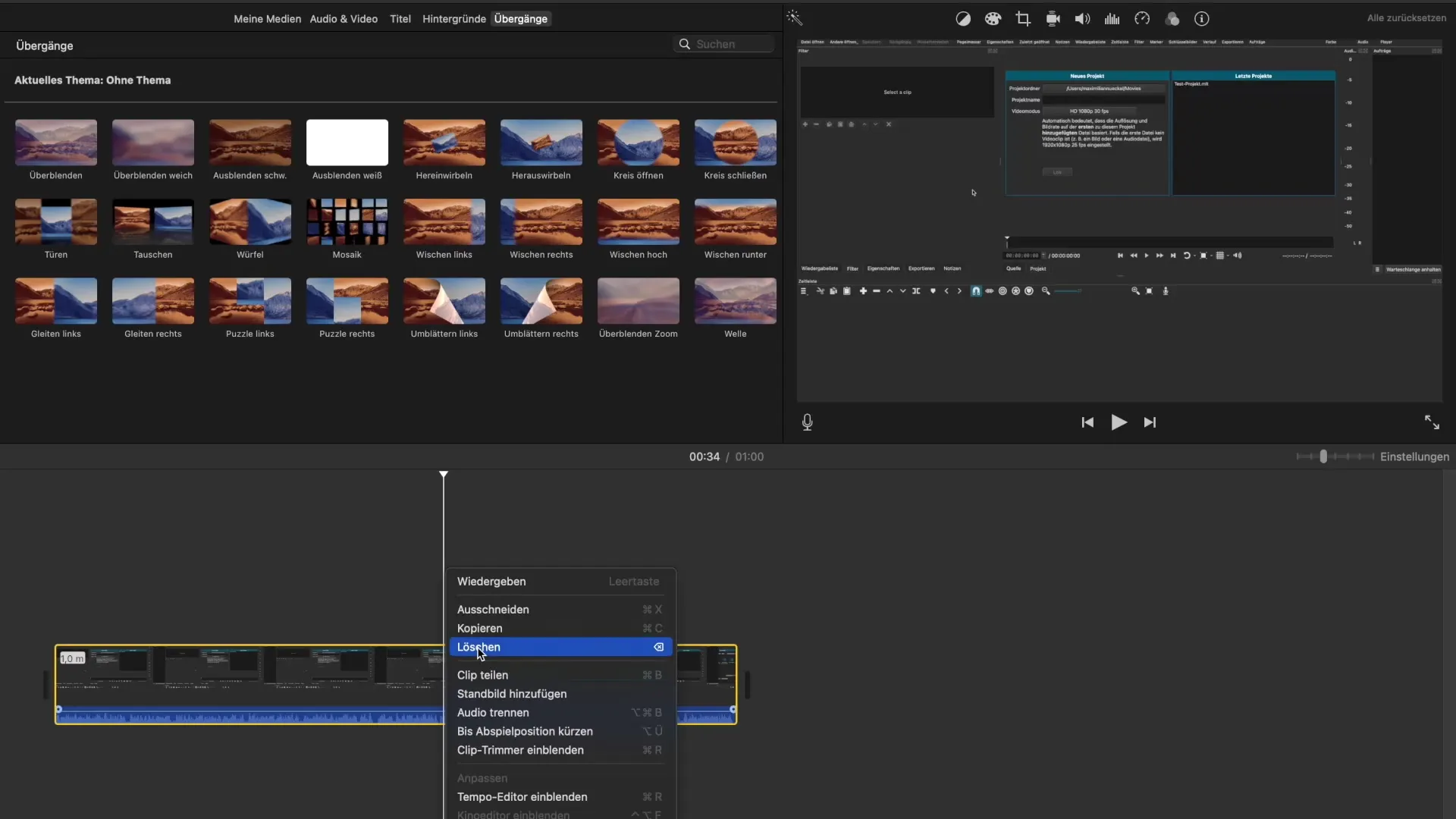Open the stabilization camera icon

(x=1053, y=19)
